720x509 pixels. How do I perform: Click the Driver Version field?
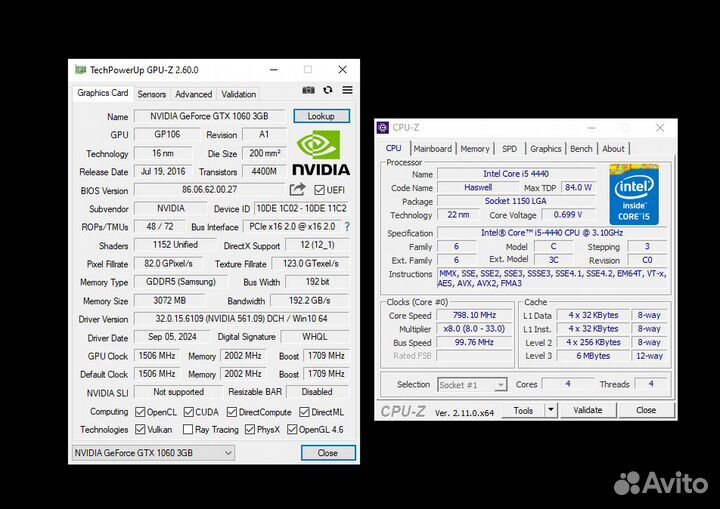coord(242,318)
